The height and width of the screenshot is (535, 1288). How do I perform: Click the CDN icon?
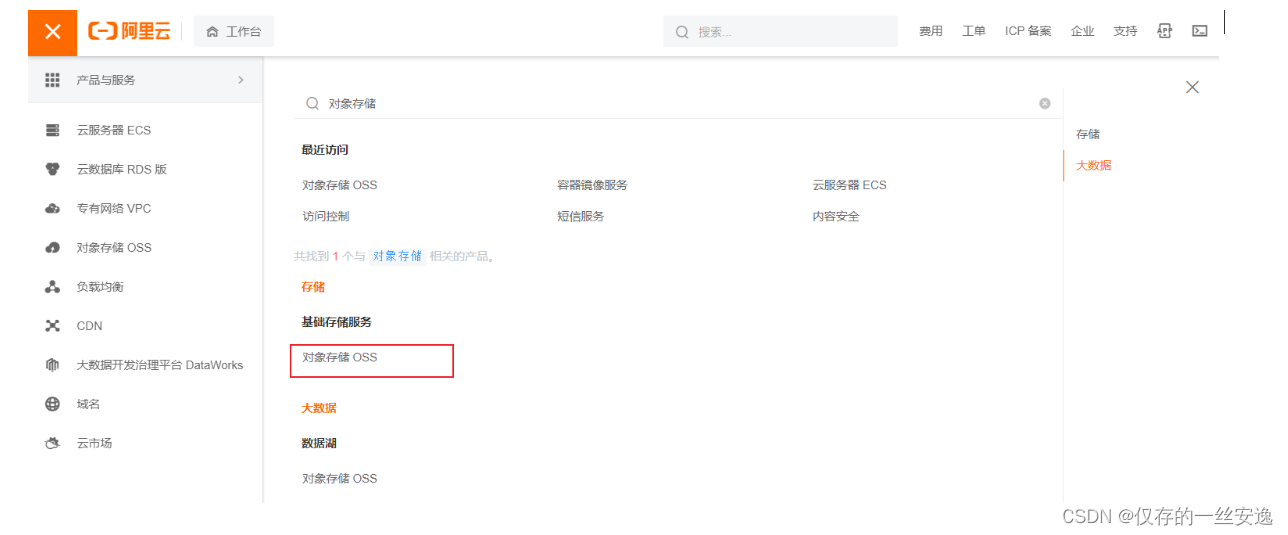click(53, 326)
